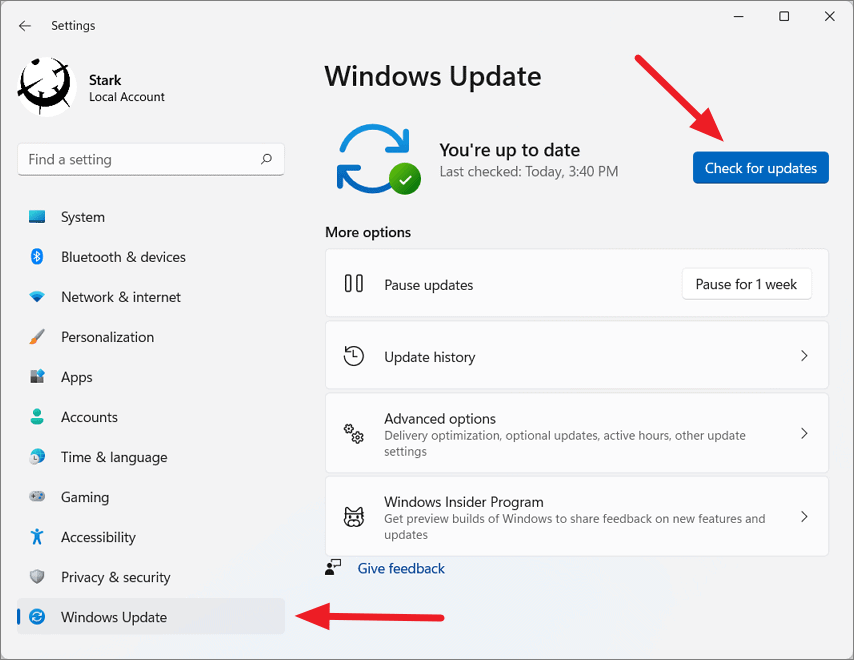Click the Personalization paintbrush icon

37,337
